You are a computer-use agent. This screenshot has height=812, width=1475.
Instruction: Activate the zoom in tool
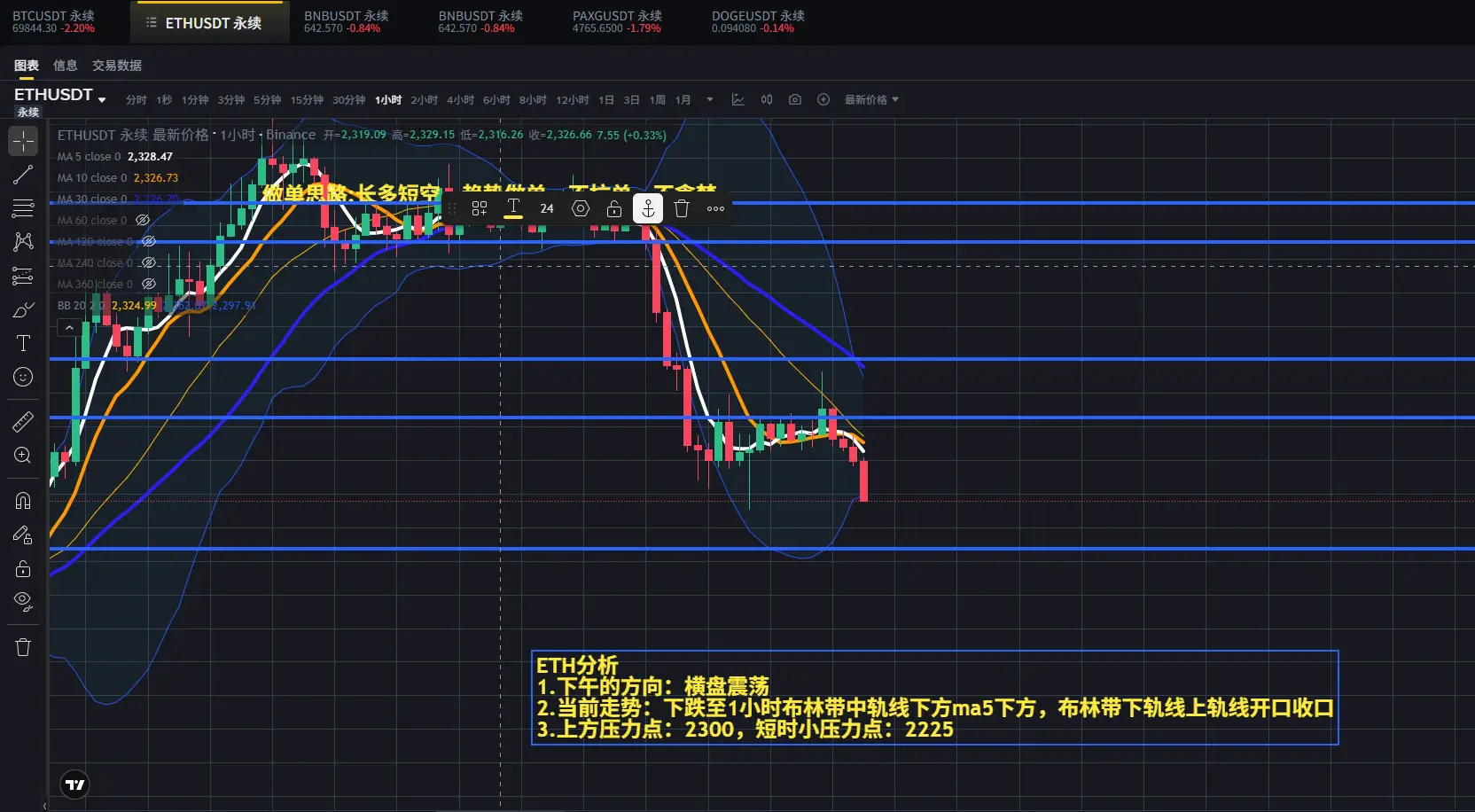point(23,455)
